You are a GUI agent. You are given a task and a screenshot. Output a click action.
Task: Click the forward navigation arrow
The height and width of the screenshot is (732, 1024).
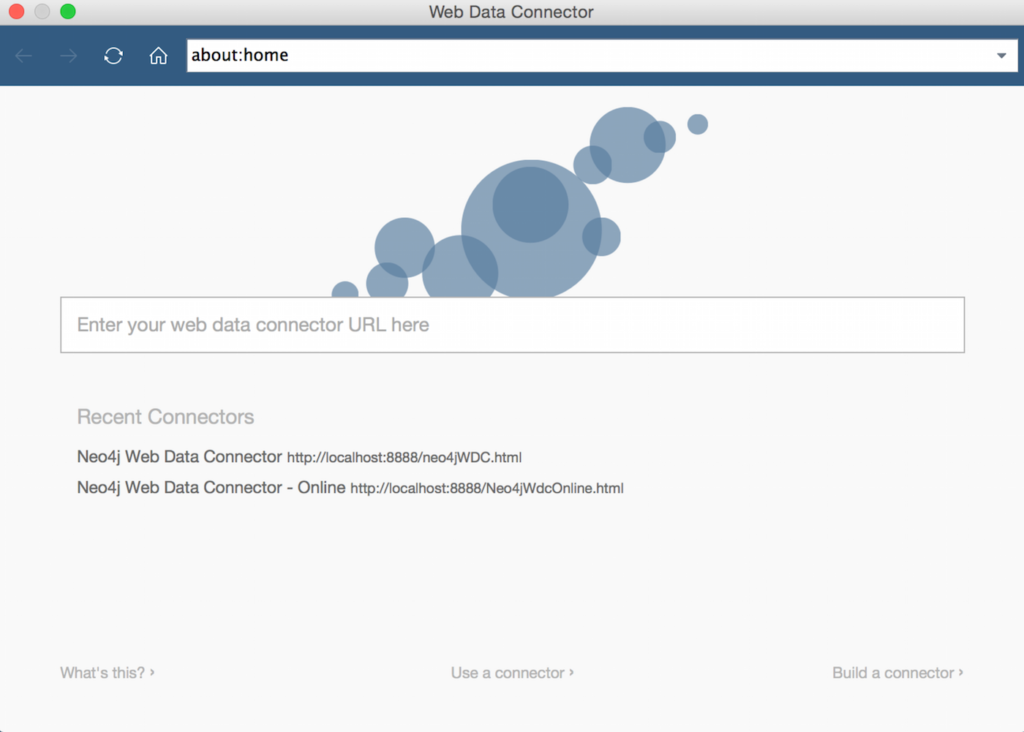67,55
